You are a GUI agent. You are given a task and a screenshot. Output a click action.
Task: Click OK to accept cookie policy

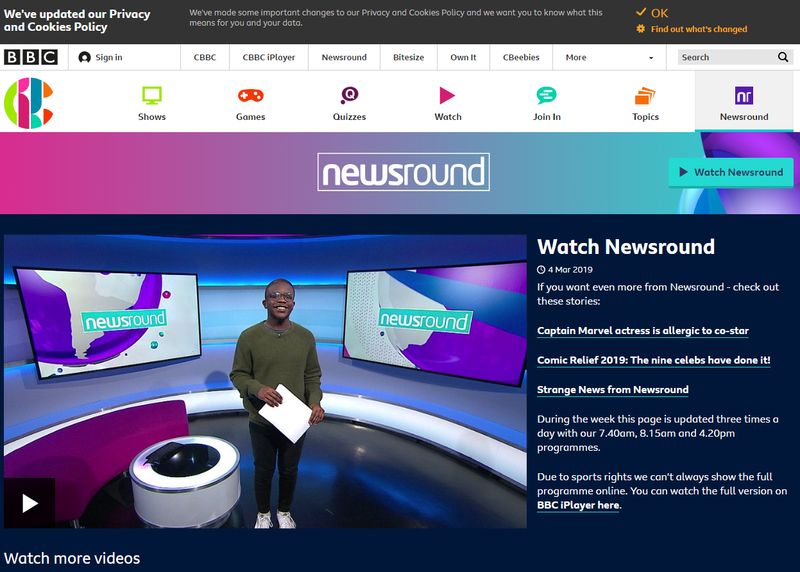[x=659, y=13]
